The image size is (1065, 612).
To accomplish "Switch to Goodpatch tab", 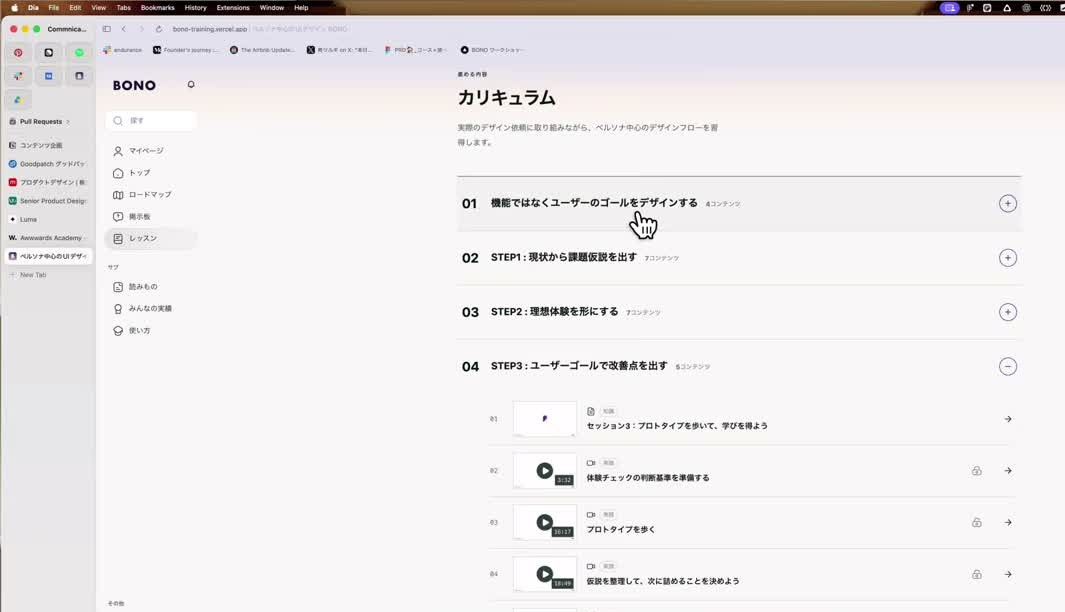I will [x=48, y=164].
